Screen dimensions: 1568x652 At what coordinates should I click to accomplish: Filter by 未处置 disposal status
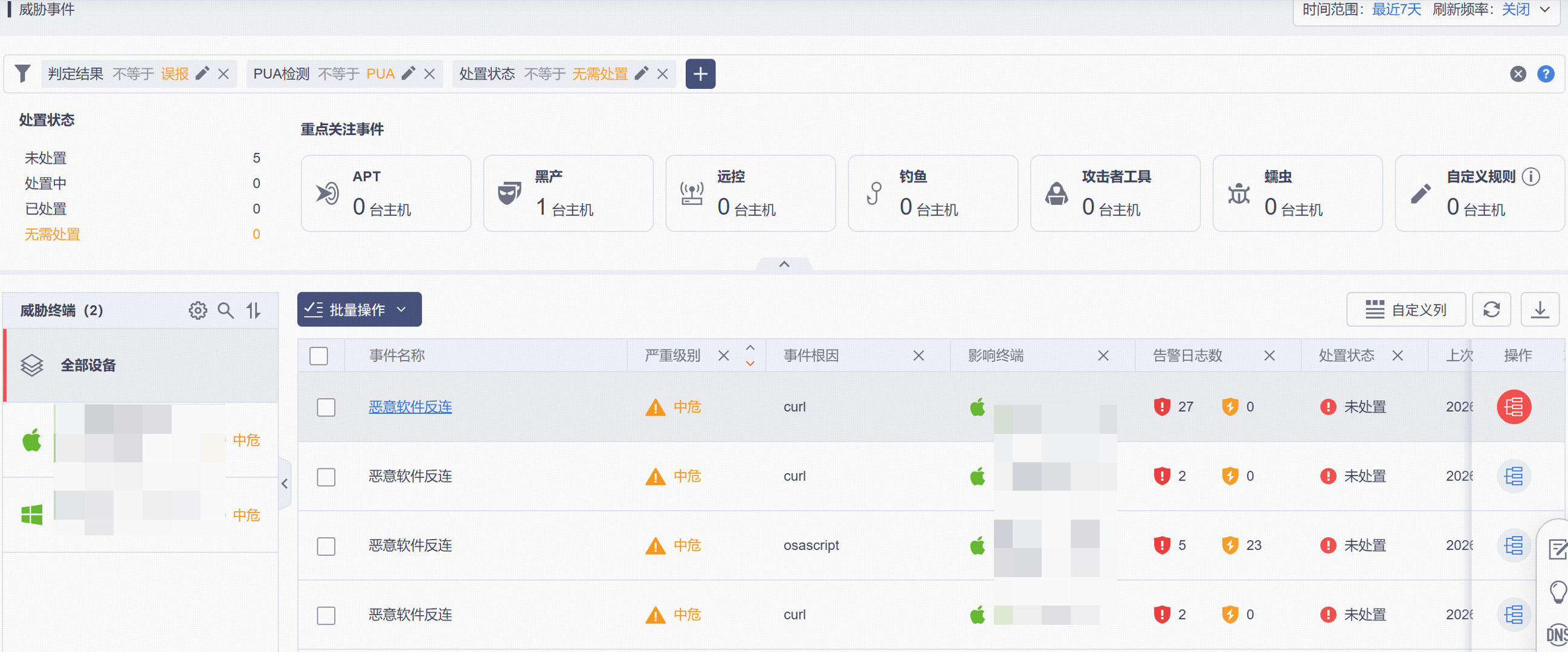46,158
